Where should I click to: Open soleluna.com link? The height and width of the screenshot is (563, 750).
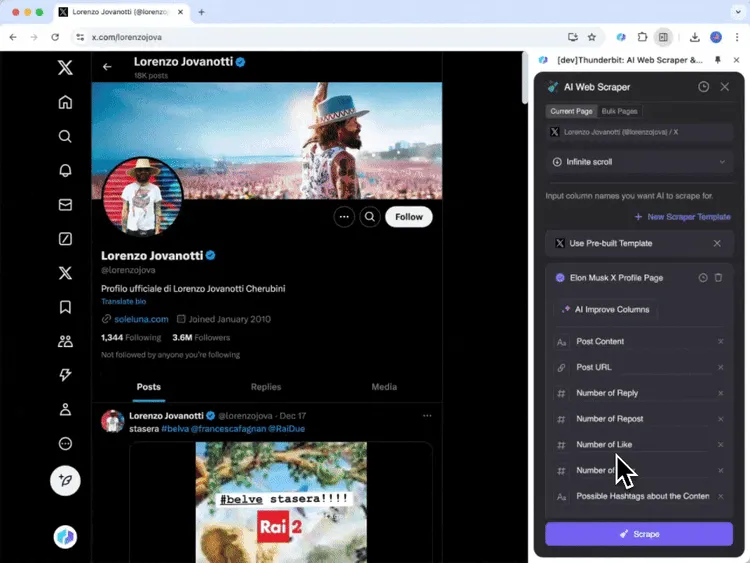pos(141,319)
